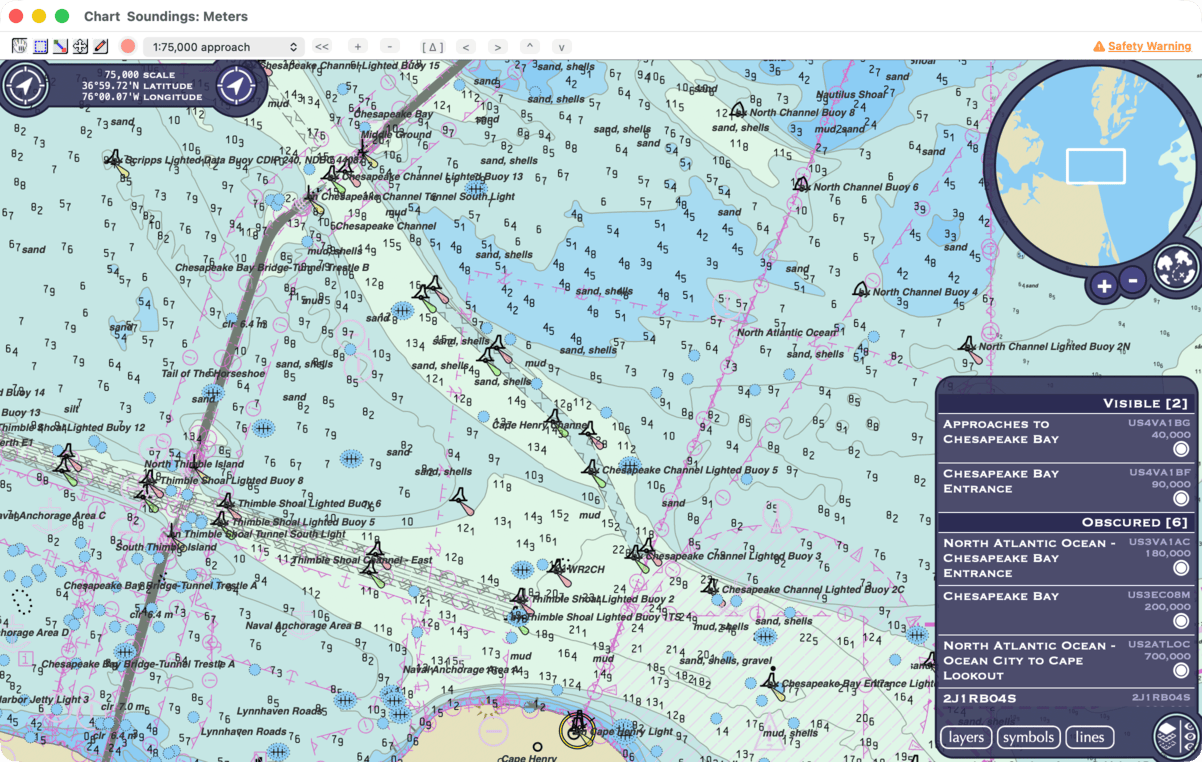Pick the four-arrow move tool
1202x762 pixels.
[x=80, y=46]
